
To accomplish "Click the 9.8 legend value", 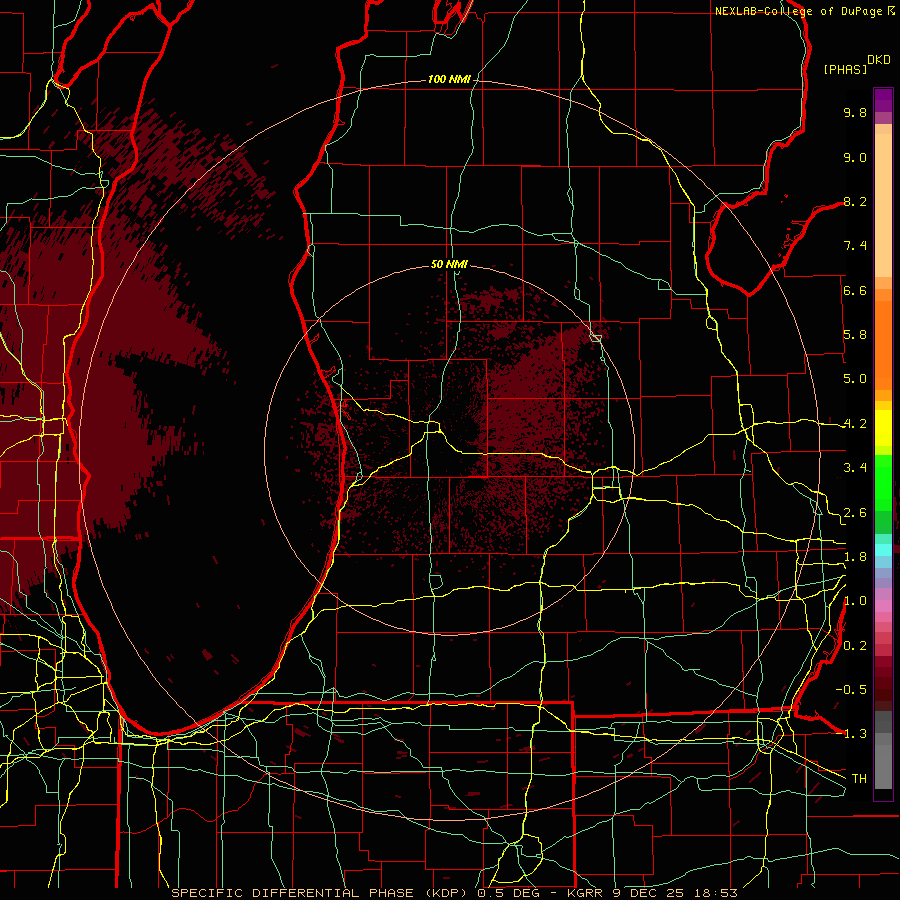I will 855,112.
